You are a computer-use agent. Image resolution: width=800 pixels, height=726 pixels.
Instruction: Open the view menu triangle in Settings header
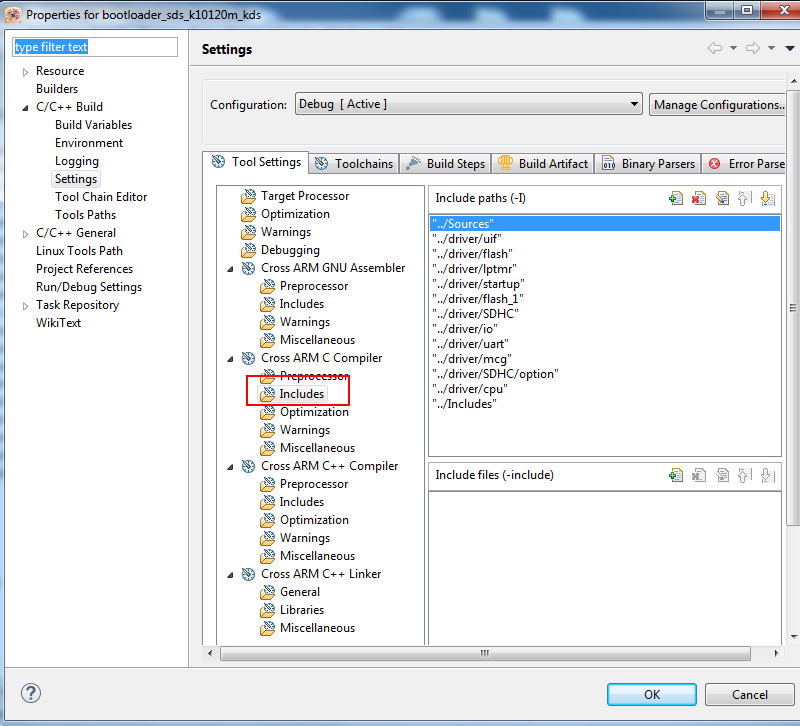(790, 48)
